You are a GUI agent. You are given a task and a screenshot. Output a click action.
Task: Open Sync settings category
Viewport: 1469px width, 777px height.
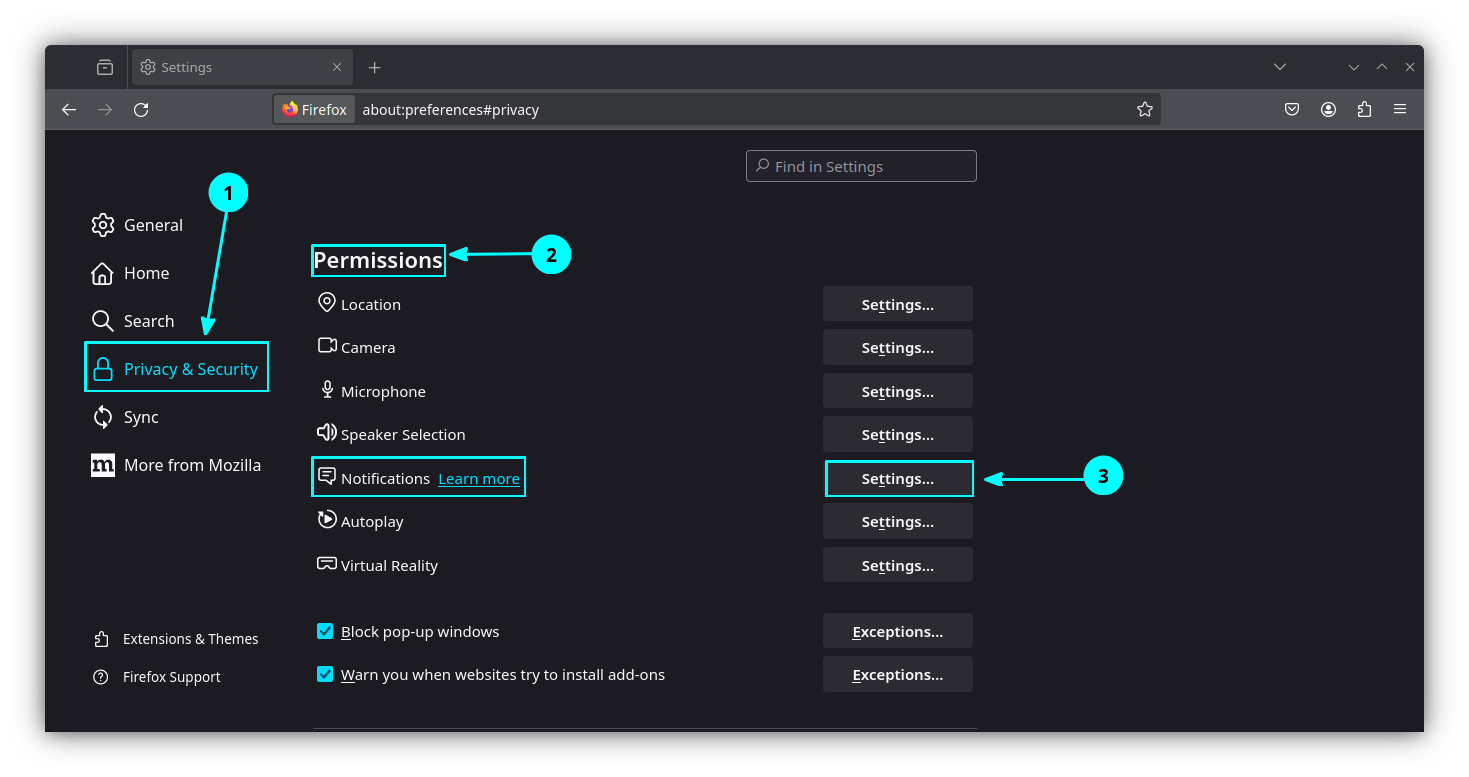125,417
